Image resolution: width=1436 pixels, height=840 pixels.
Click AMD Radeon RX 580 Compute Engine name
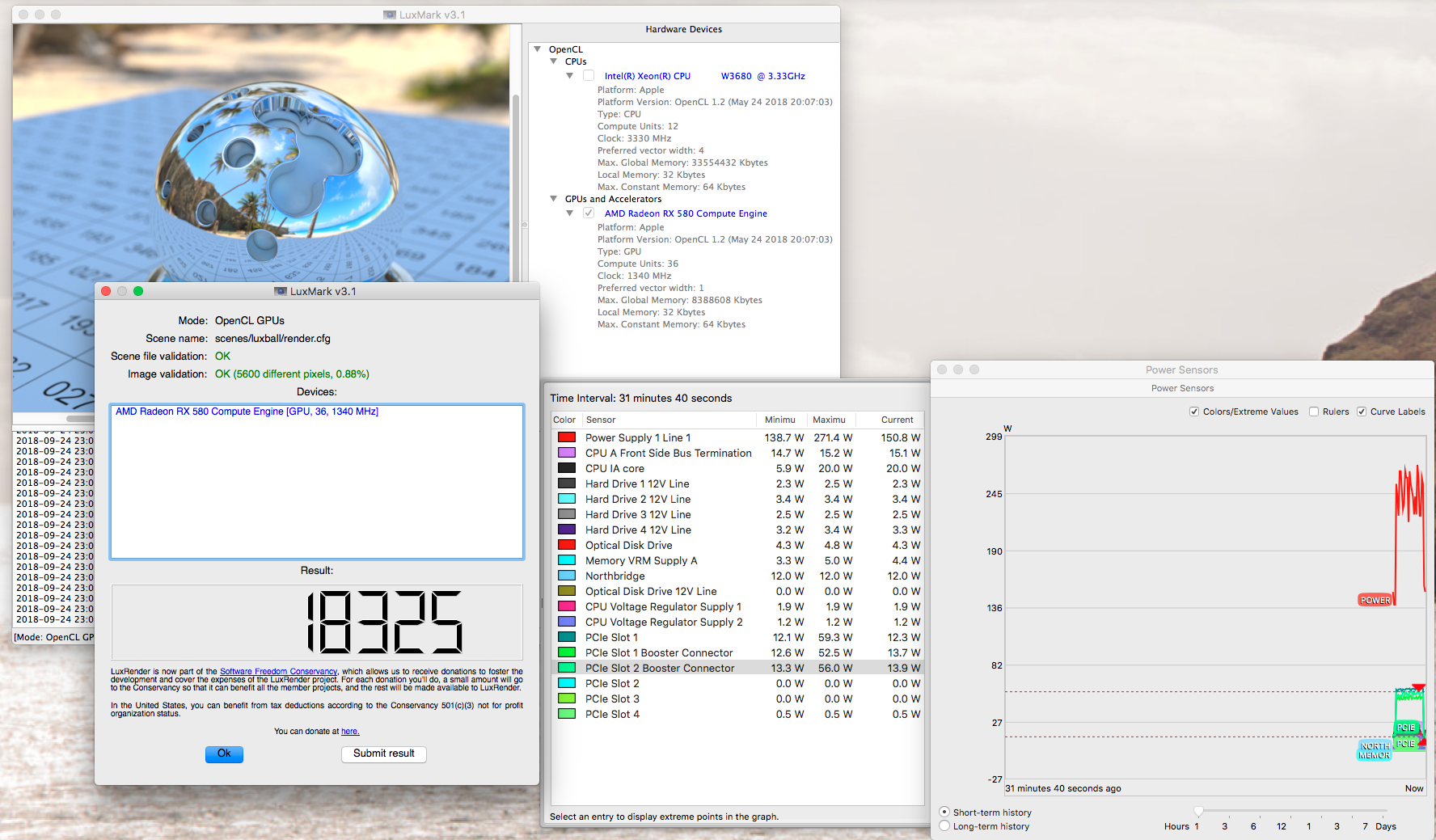pyautogui.click(x=686, y=213)
